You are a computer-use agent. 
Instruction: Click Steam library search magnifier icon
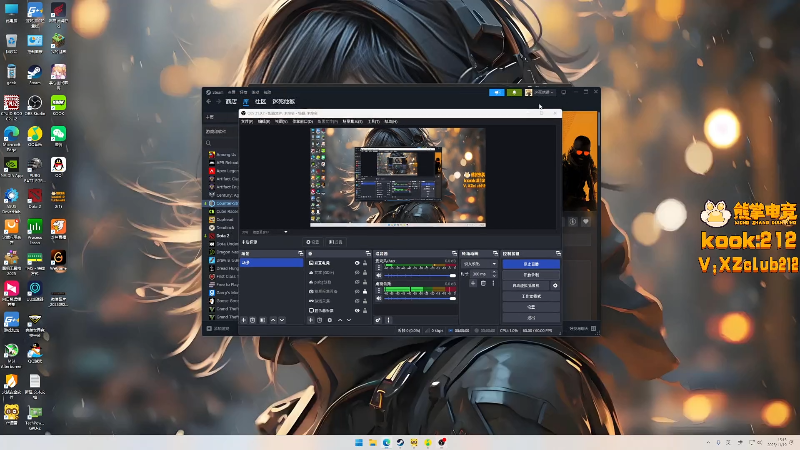[209, 142]
